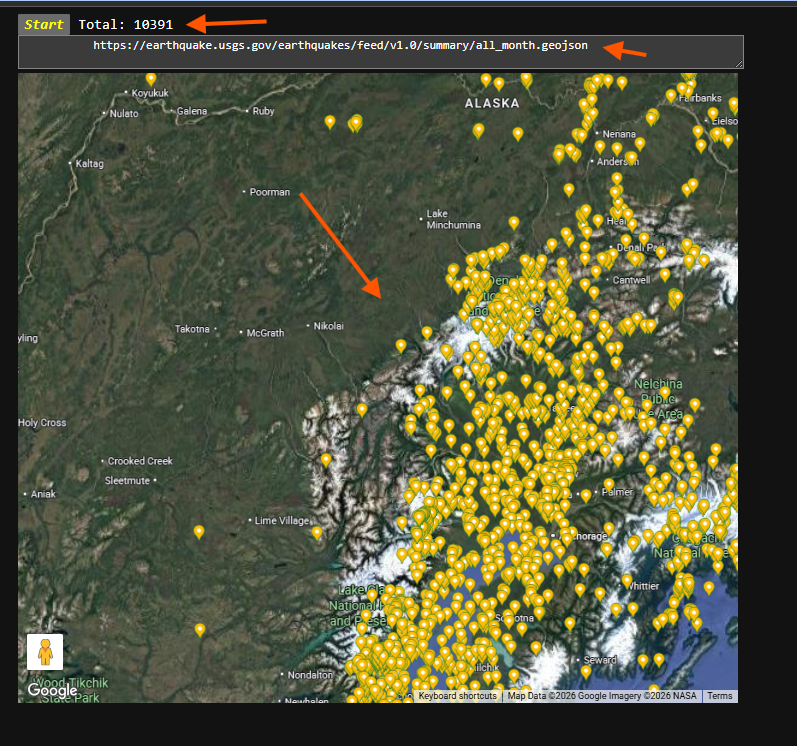Image resolution: width=797 pixels, height=746 pixels.
Task: Click the marker just east of Lime Village
Action: coord(317,533)
